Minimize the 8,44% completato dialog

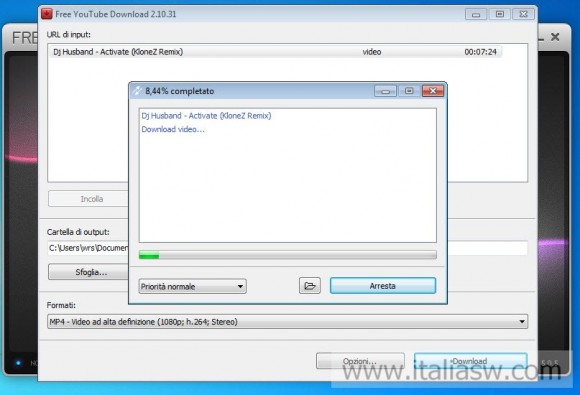tap(385, 91)
